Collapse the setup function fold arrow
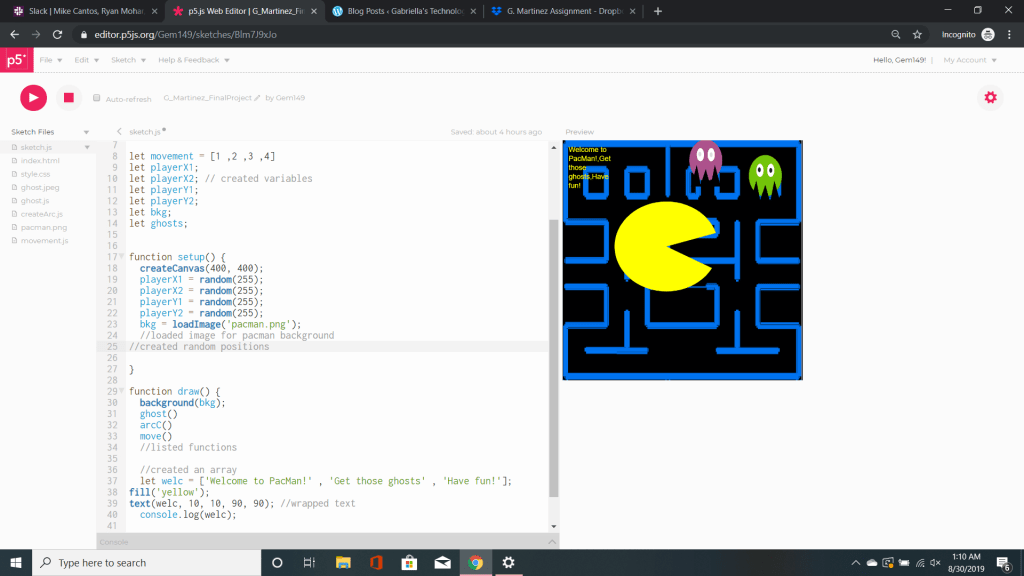Viewport: 1024px width, 576px height. (x=121, y=257)
